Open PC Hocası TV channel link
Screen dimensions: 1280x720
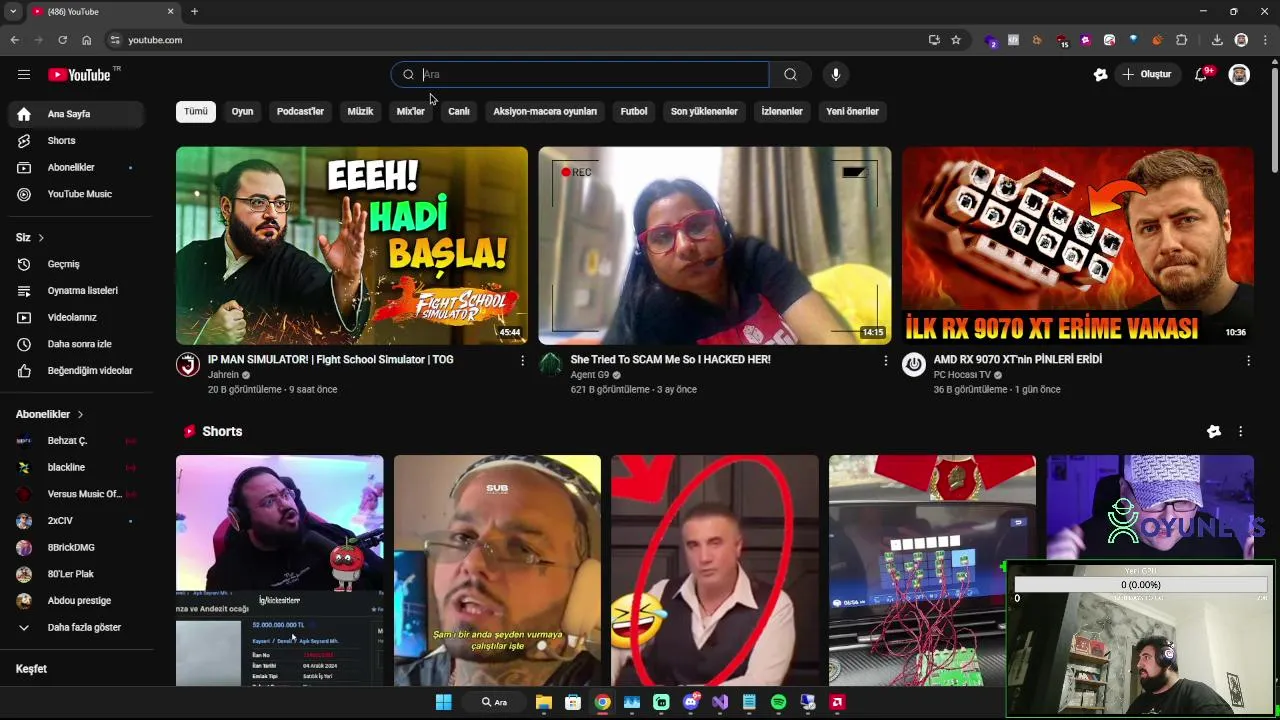962,375
